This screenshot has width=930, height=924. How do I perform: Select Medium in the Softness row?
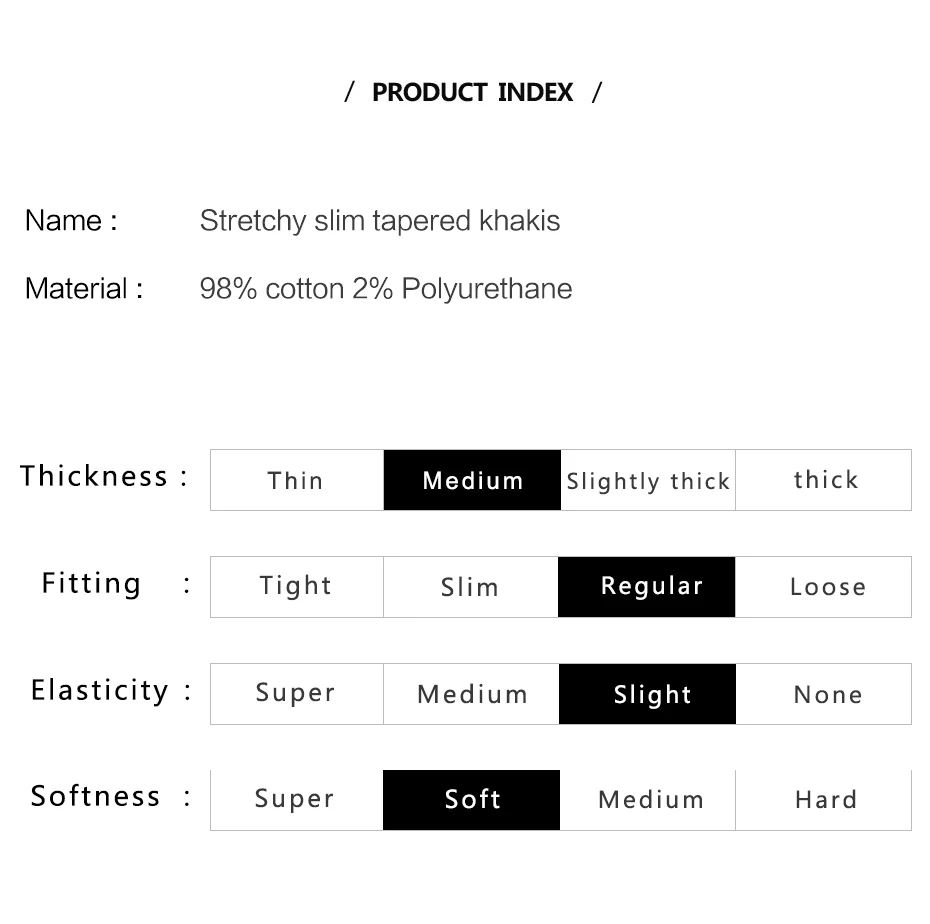coord(649,800)
